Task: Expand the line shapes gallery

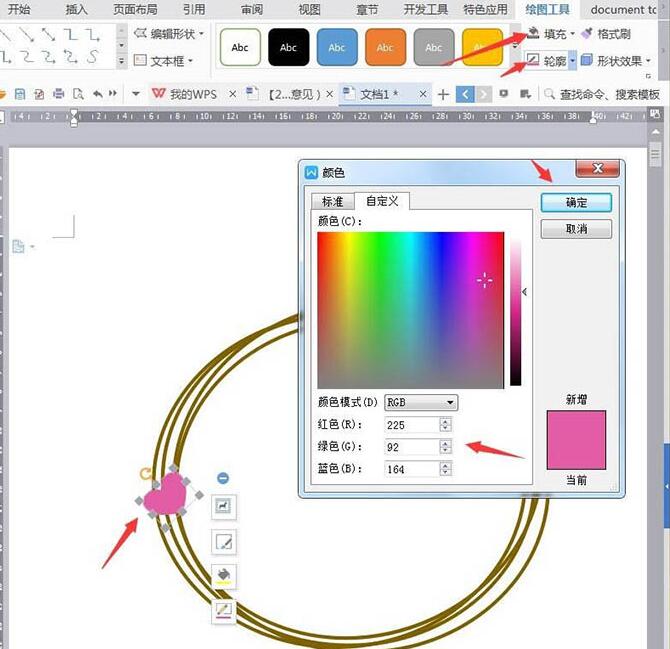Action: [x=122, y=61]
